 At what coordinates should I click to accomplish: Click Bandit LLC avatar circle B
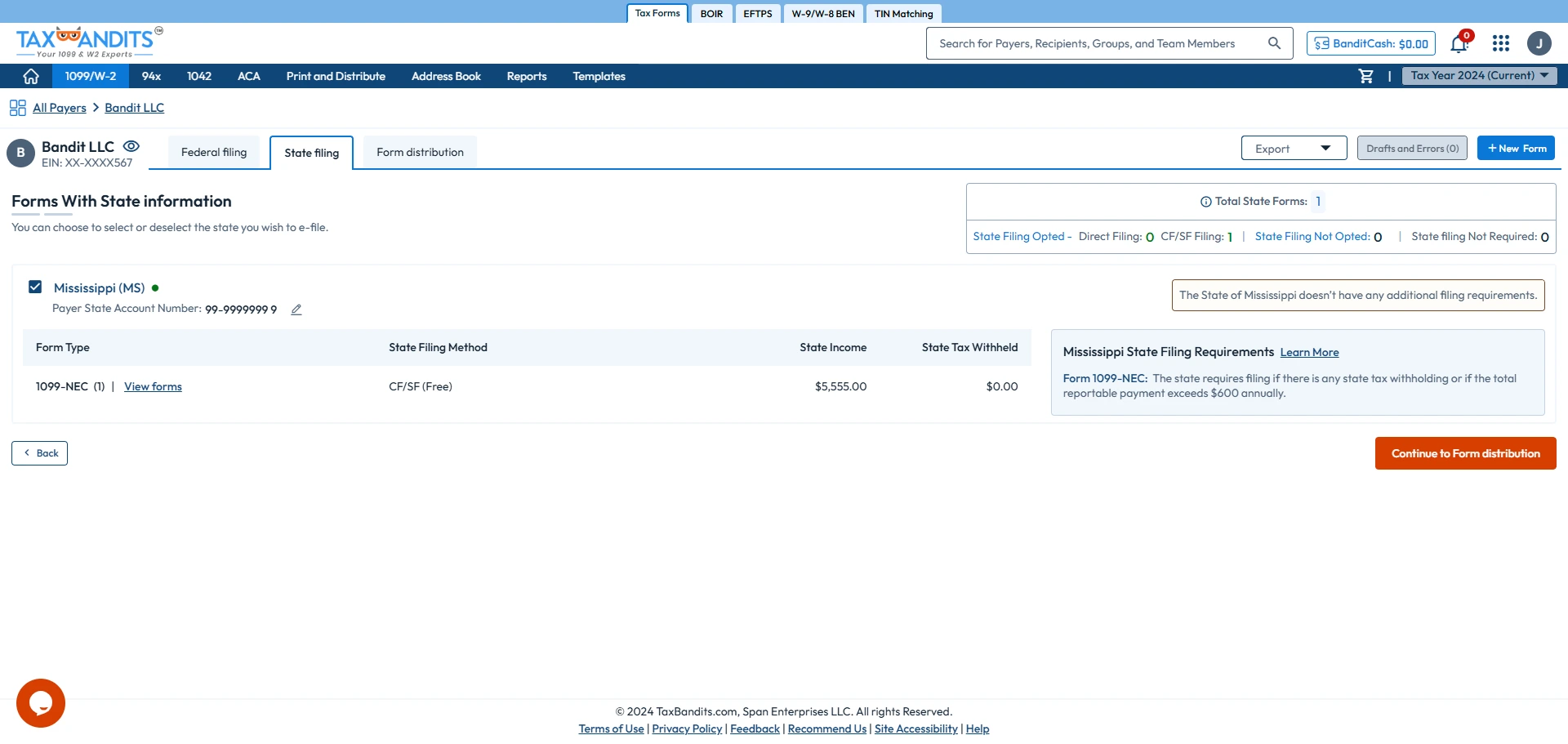20,153
